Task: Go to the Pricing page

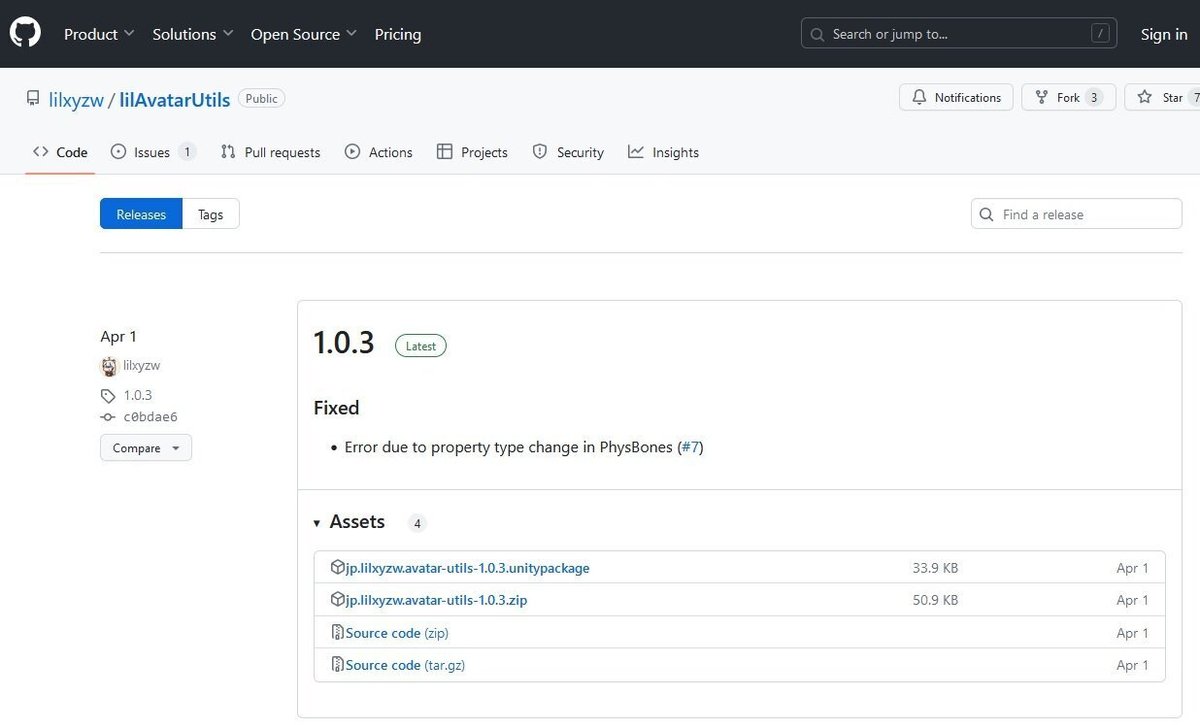Action: pos(398,34)
